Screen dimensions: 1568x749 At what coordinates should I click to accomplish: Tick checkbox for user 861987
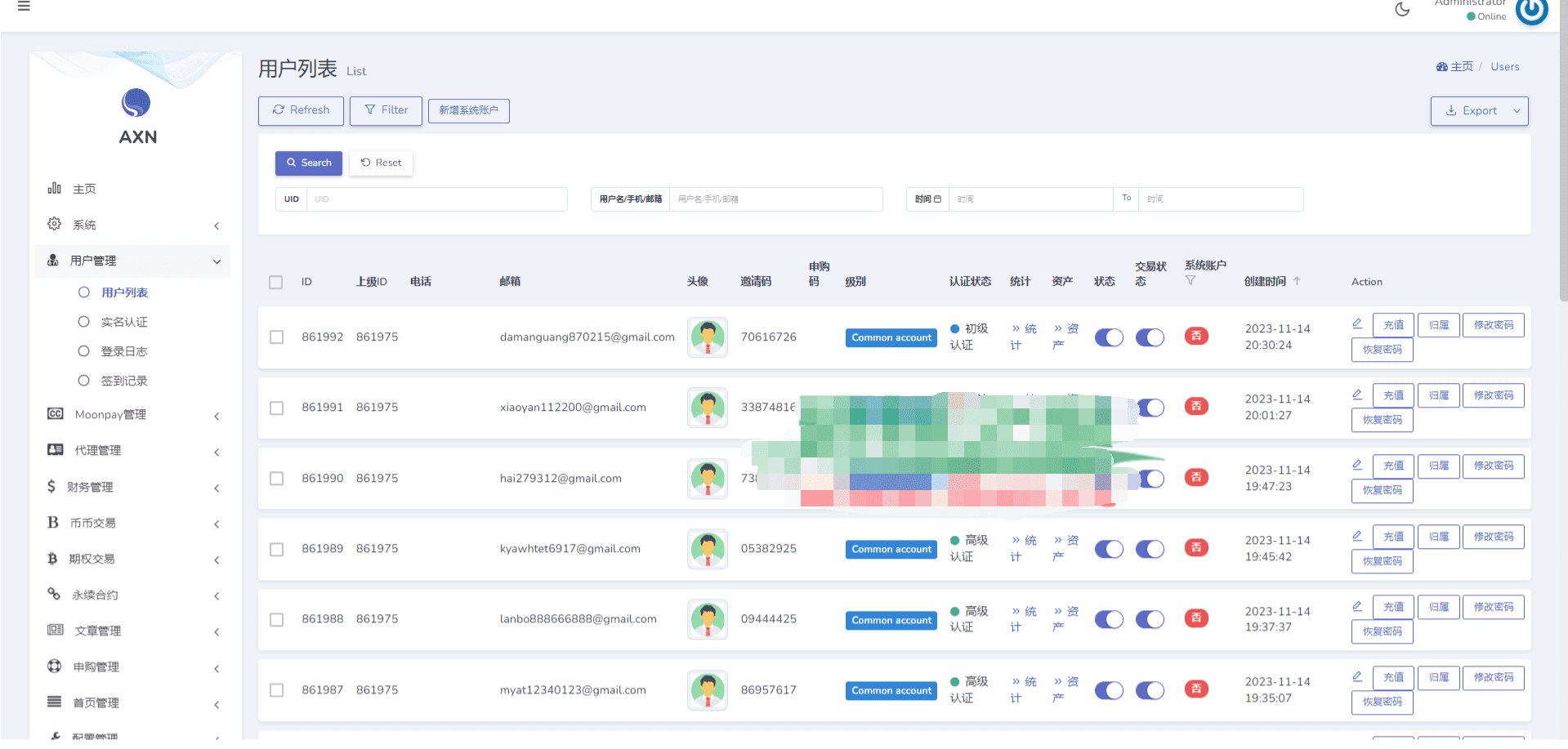click(276, 690)
